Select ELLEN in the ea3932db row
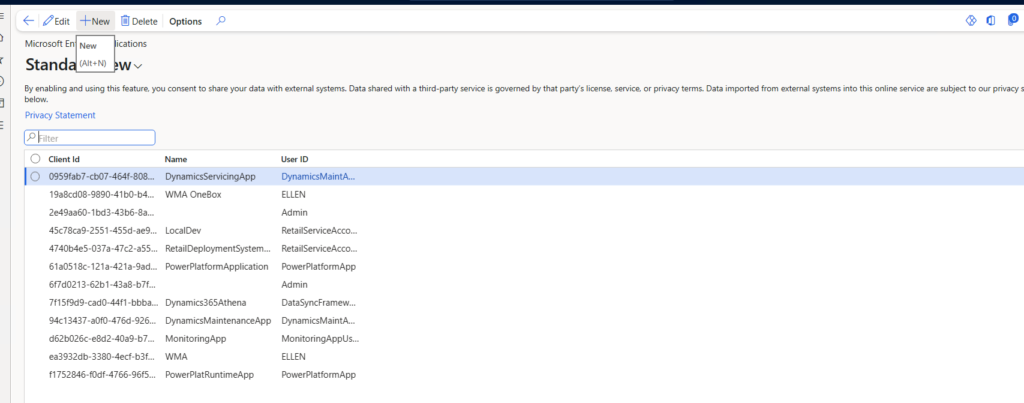This screenshot has width=1024, height=403. 293,357
